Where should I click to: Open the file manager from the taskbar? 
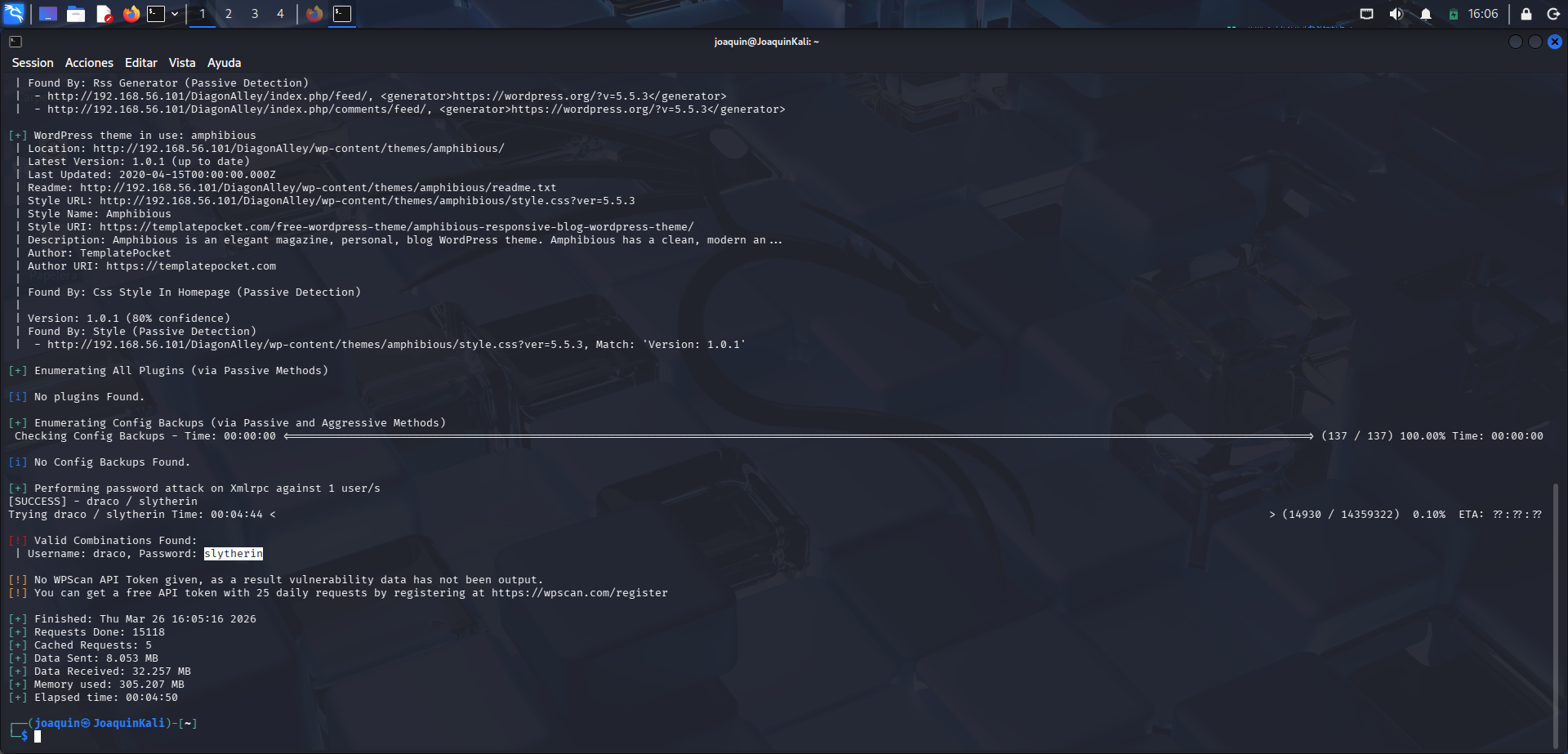coord(76,13)
